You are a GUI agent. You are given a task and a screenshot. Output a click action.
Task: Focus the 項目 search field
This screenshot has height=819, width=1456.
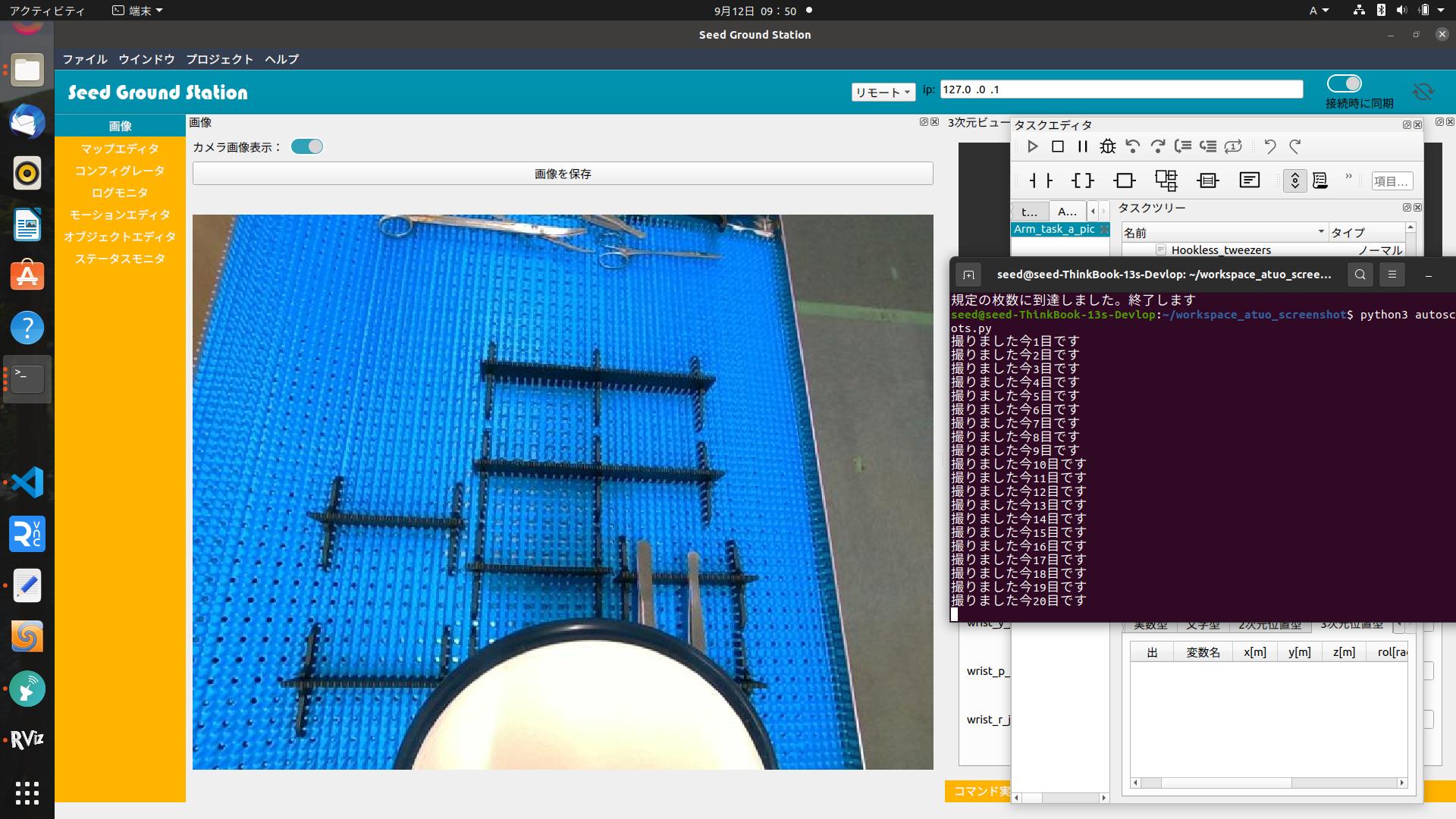[x=1392, y=181]
